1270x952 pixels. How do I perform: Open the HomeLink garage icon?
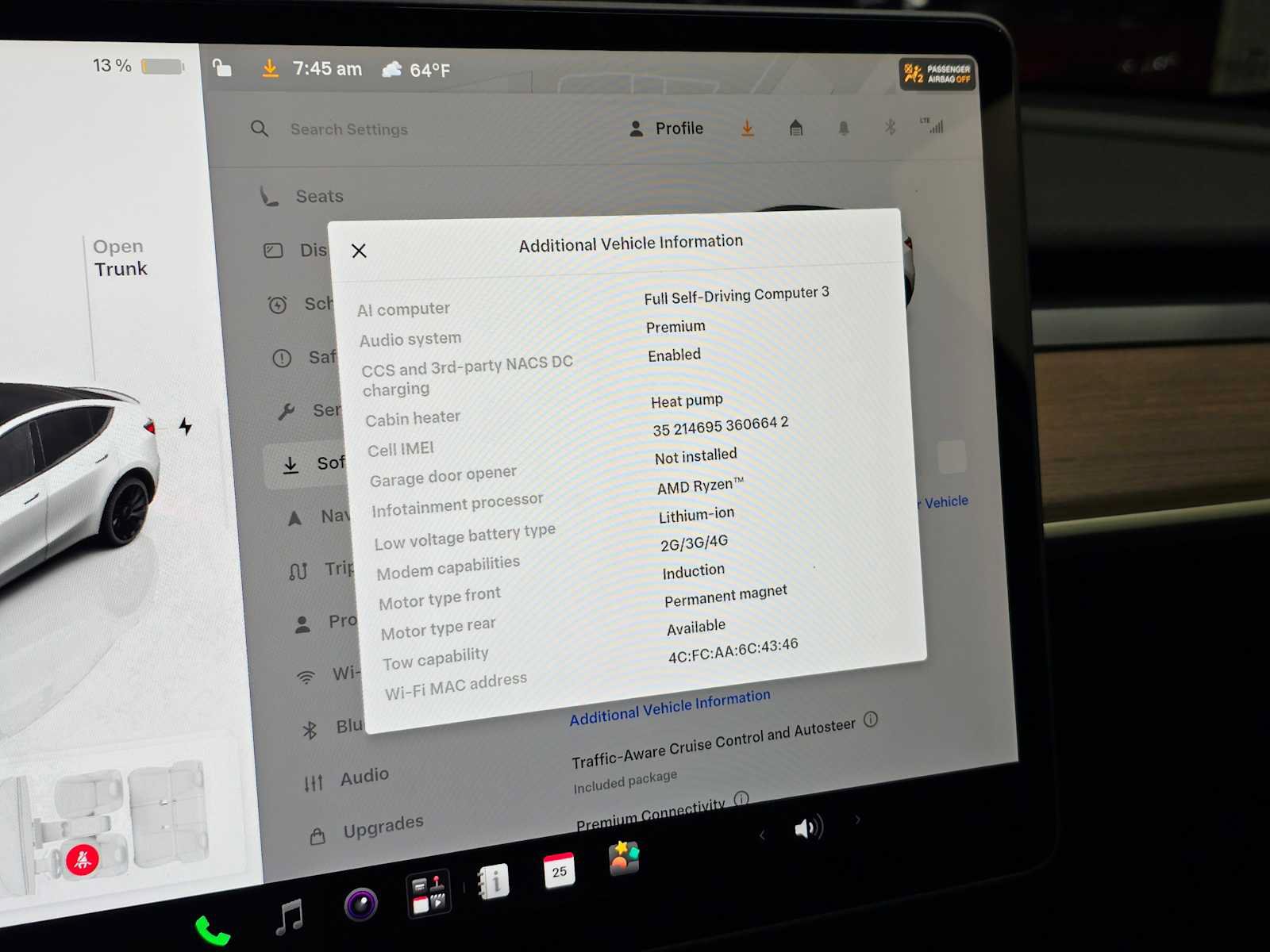tap(796, 128)
